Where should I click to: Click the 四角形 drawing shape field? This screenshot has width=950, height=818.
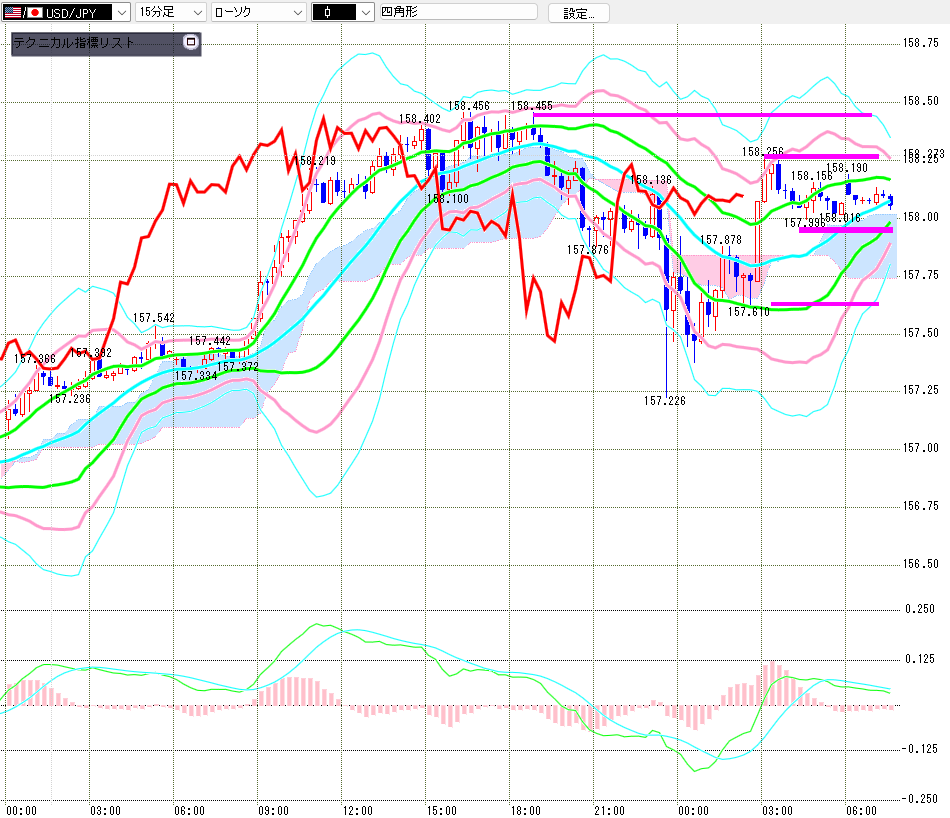[458, 12]
